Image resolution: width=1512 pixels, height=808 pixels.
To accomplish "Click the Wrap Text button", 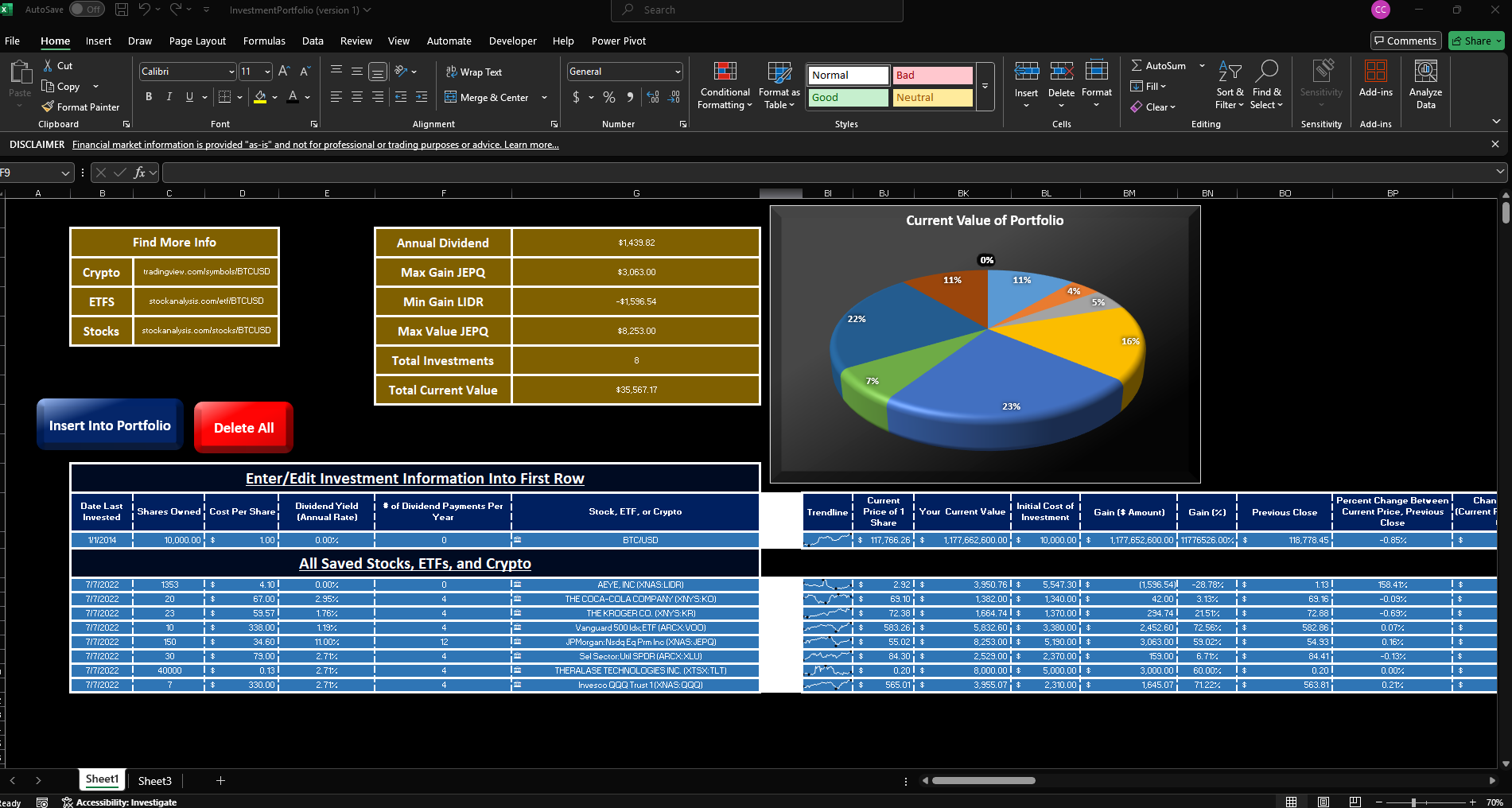I will pos(474,72).
